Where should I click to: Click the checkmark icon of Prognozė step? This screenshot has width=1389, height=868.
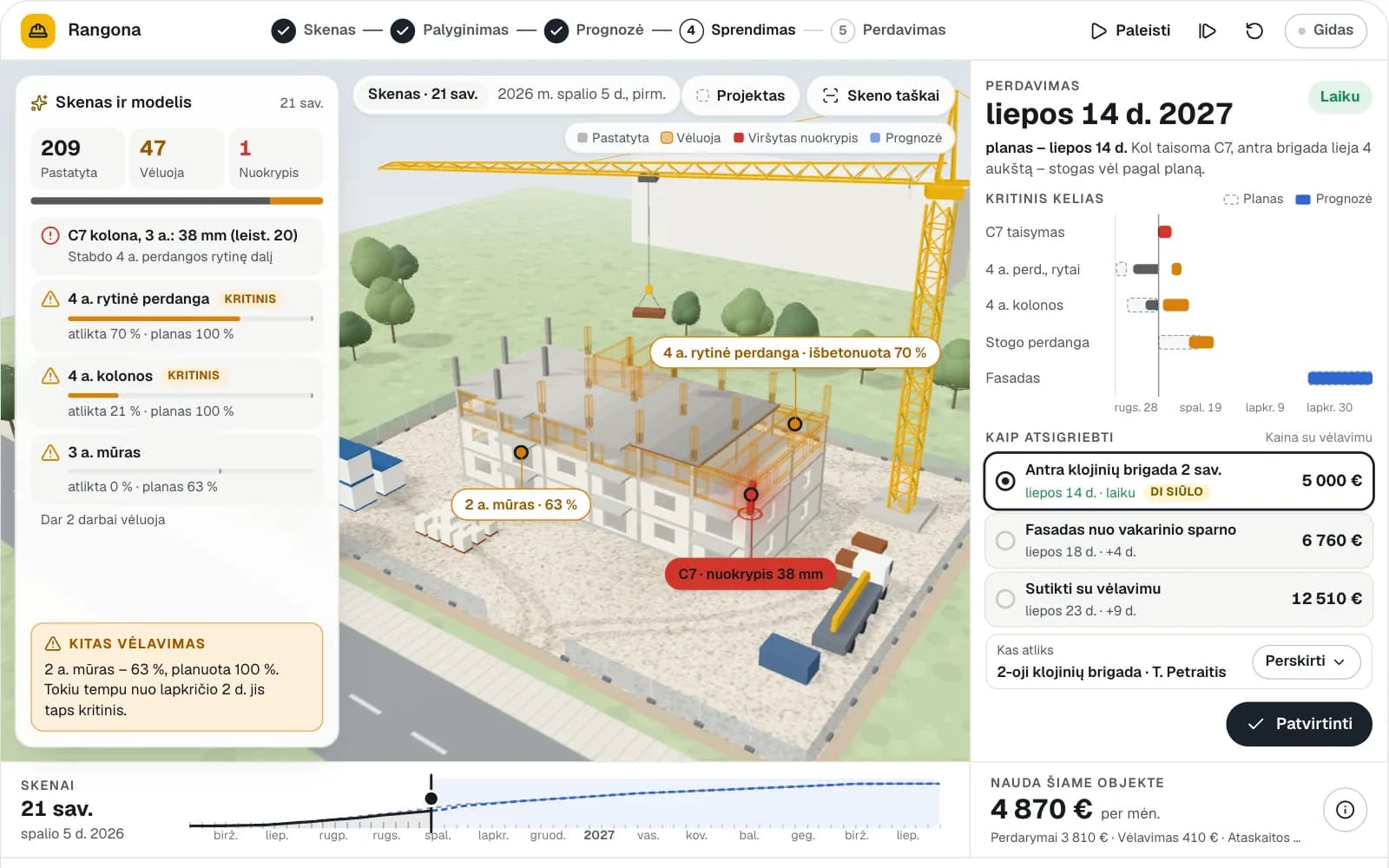click(556, 31)
